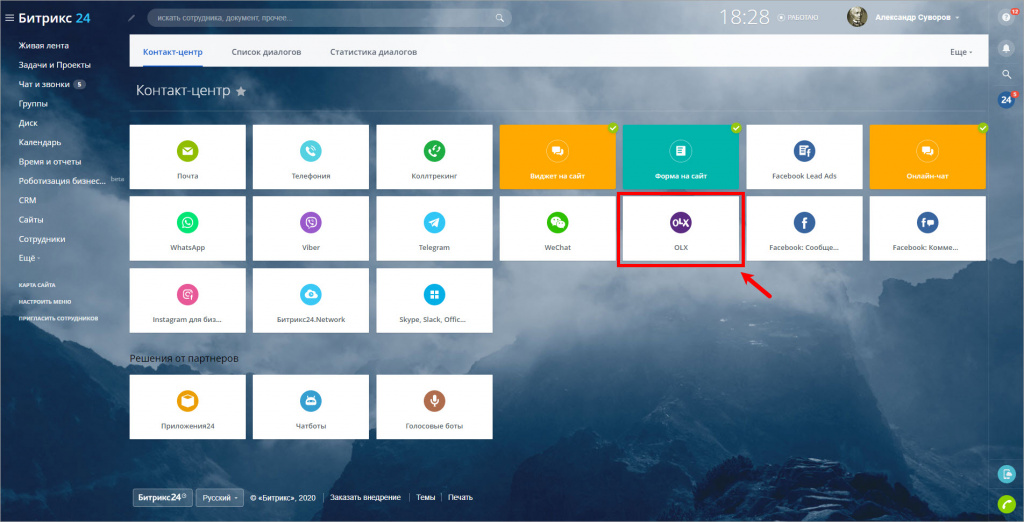Open the OLX channel tile
The width and height of the screenshot is (1024, 522).
point(680,229)
